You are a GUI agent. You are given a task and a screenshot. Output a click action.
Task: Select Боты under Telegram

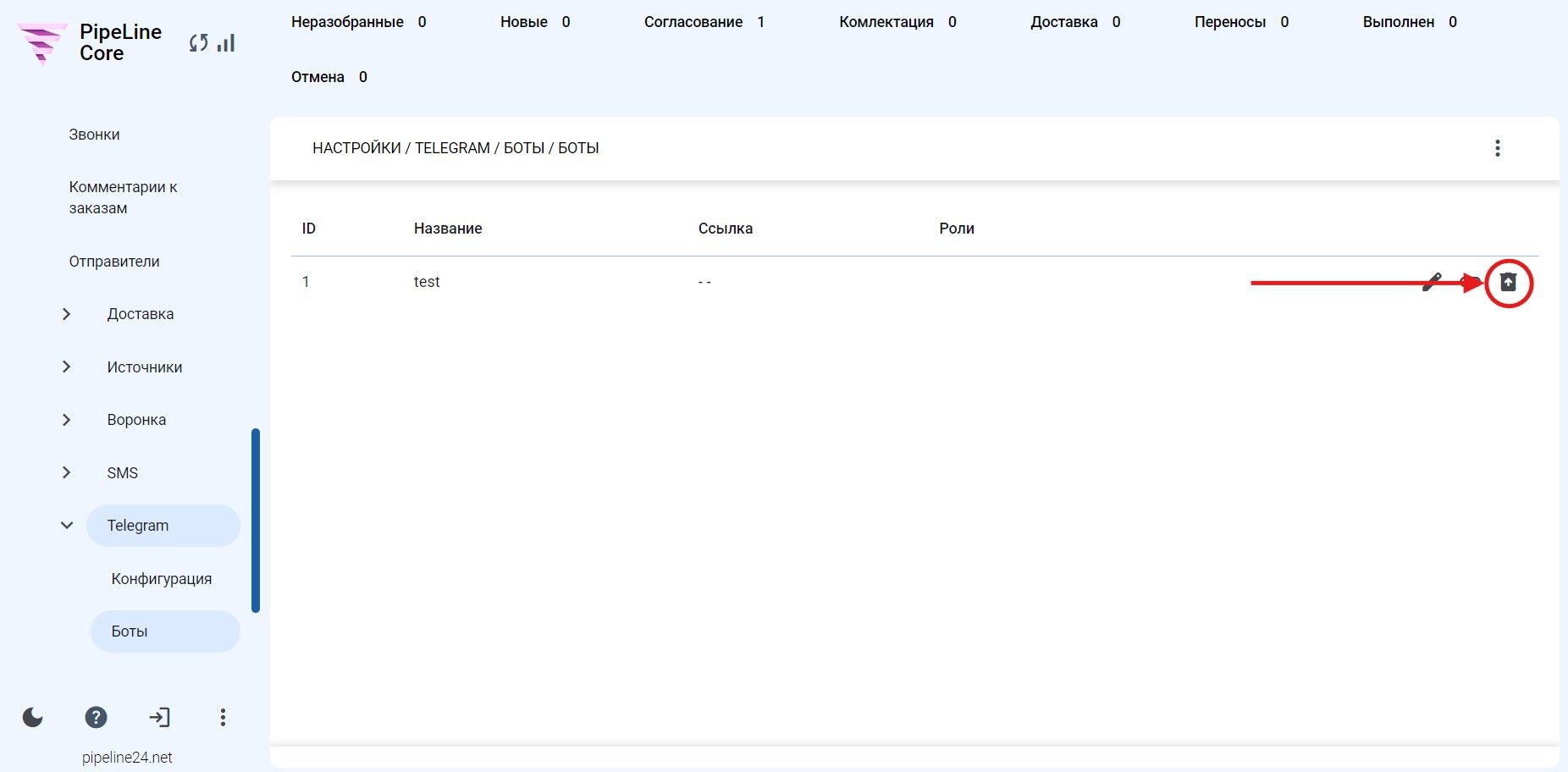click(165, 631)
